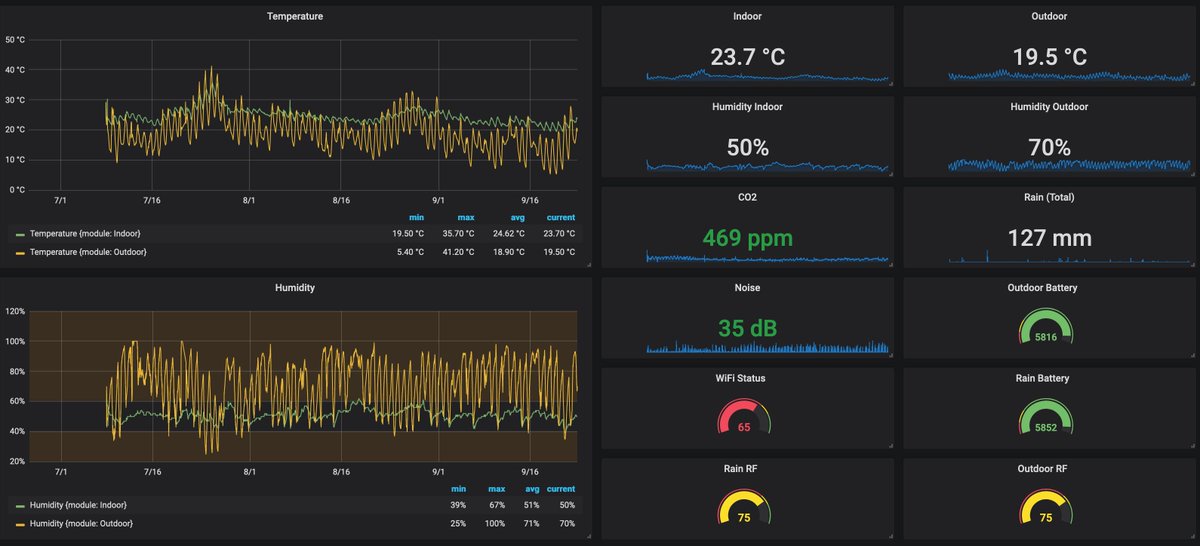Grab the CO2 panel resize handle

click(889, 266)
